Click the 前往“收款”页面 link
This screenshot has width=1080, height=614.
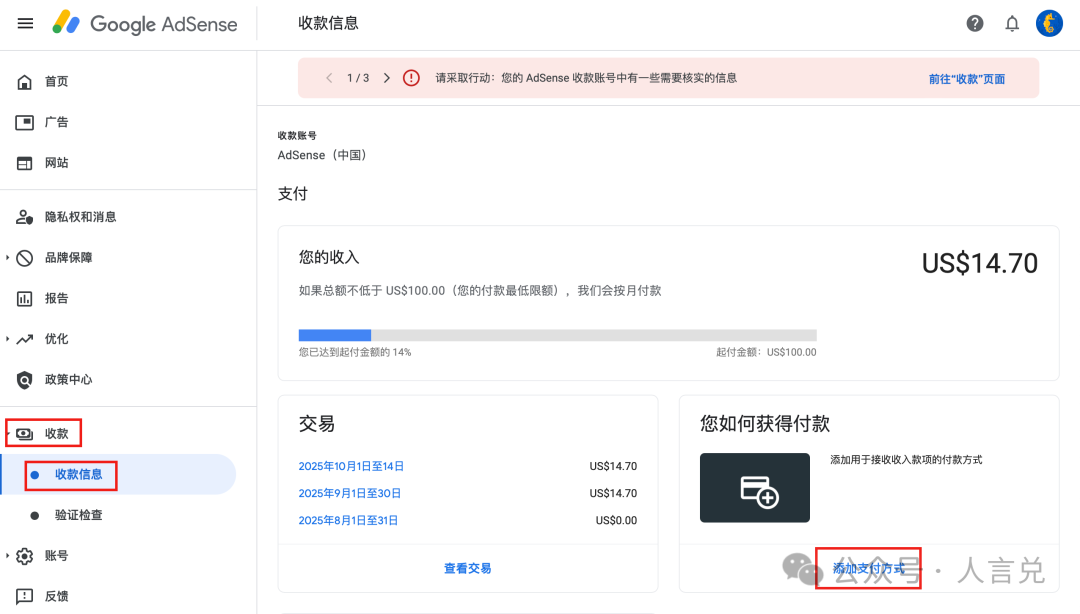tap(966, 79)
